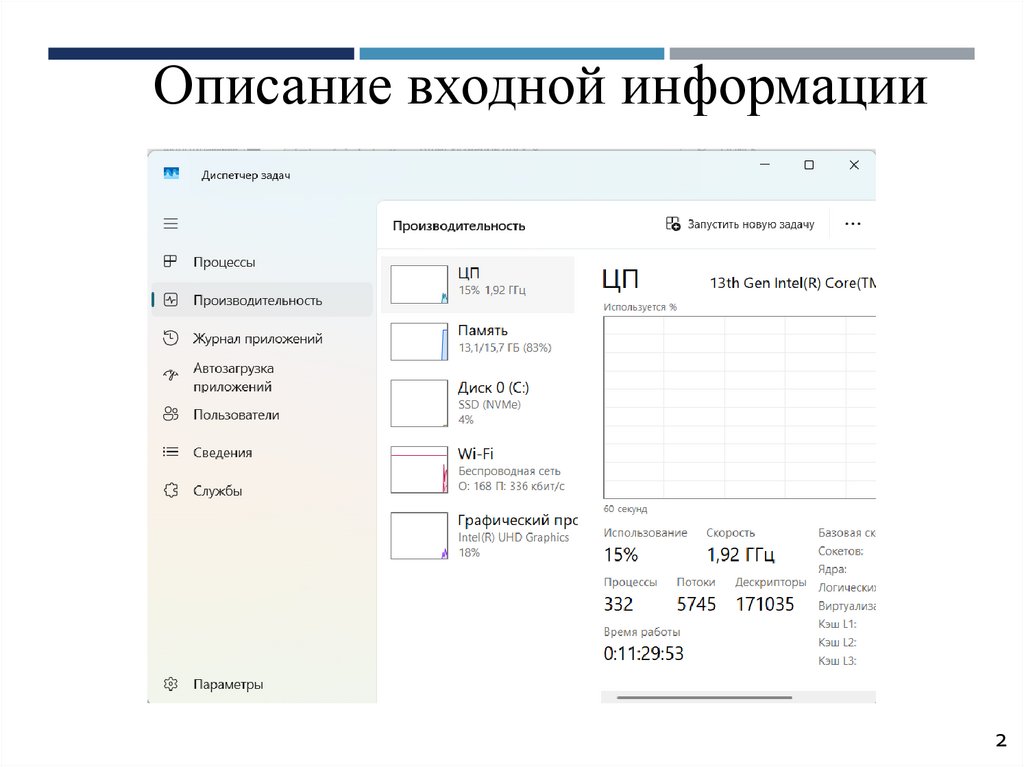Viewport: 1024px width, 767px height.
Task: Open Автозагрузка приложений section
Action: 263,377
